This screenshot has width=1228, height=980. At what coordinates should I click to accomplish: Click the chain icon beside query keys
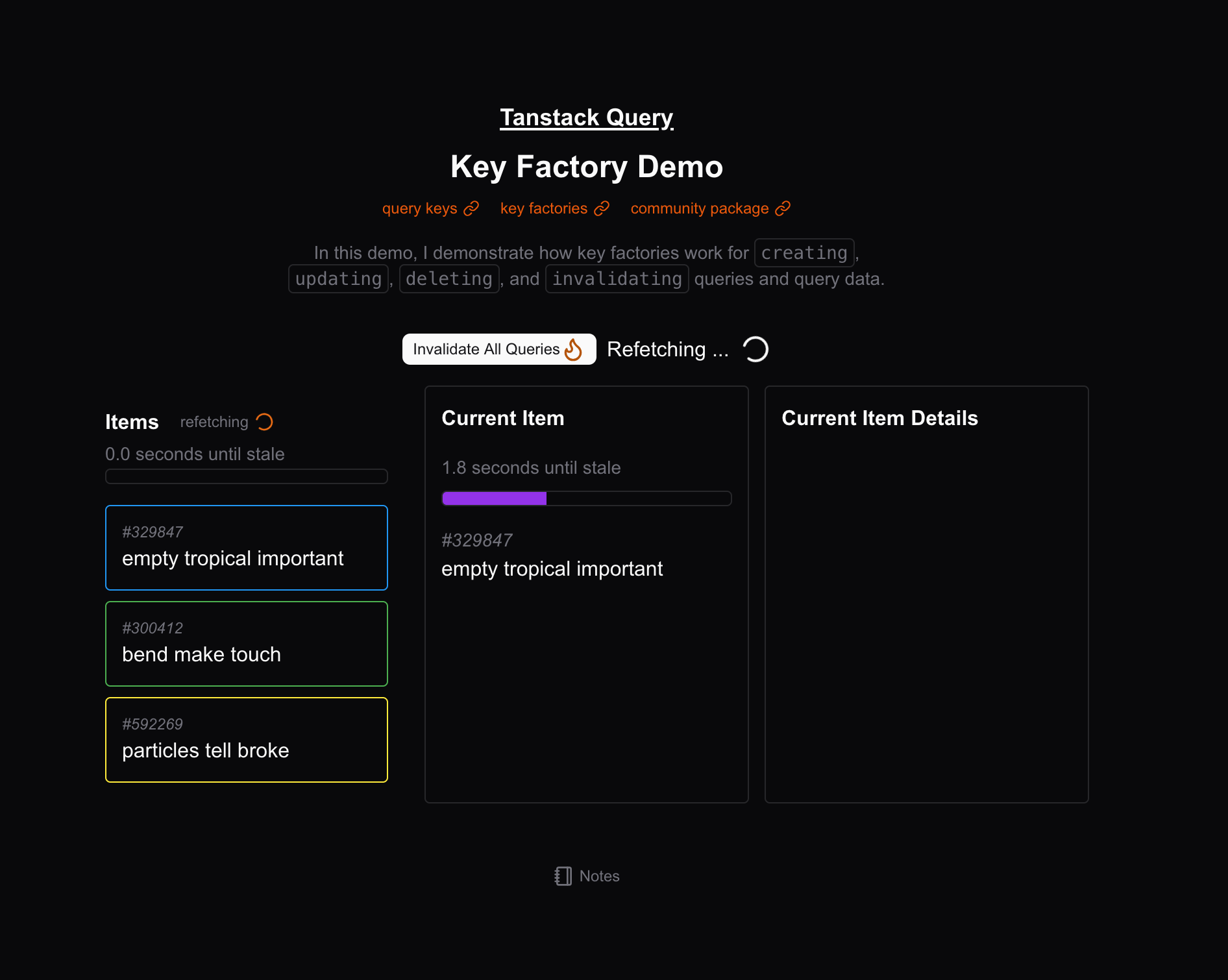pyautogui.click(x=471, y=208)
